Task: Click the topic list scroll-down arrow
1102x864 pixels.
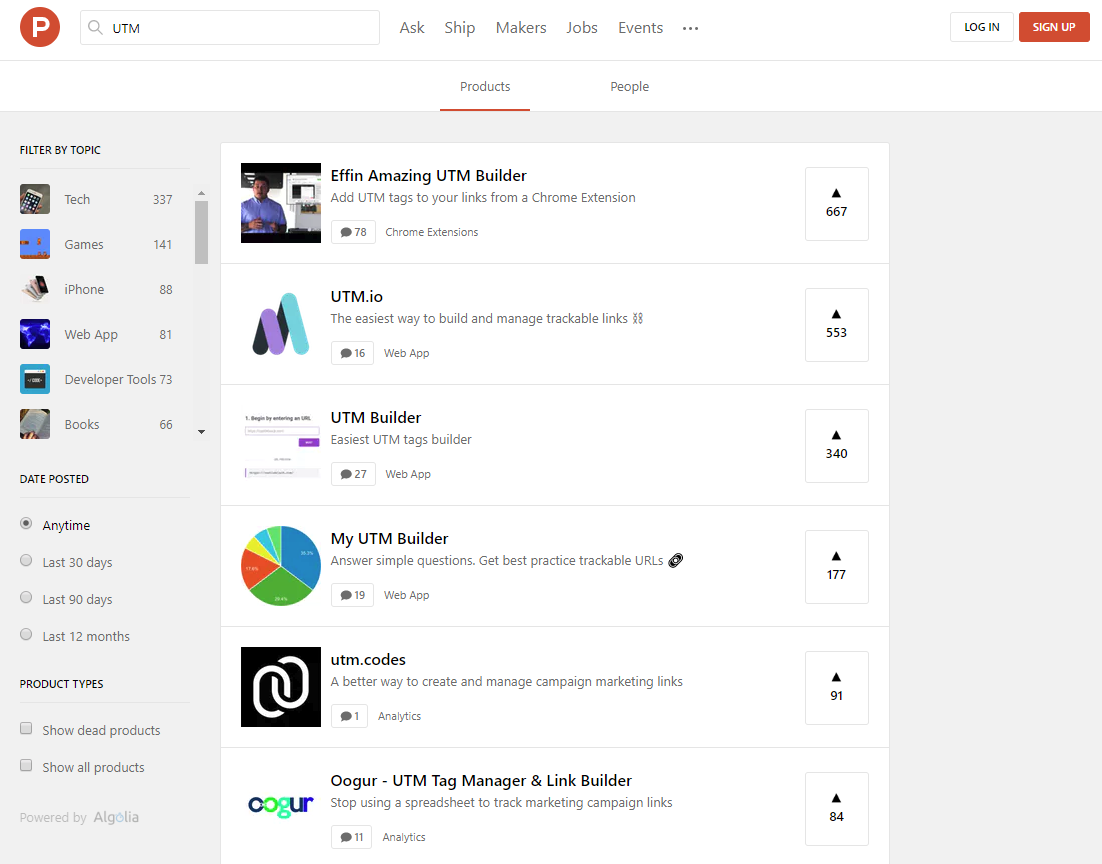Action: 202,432
